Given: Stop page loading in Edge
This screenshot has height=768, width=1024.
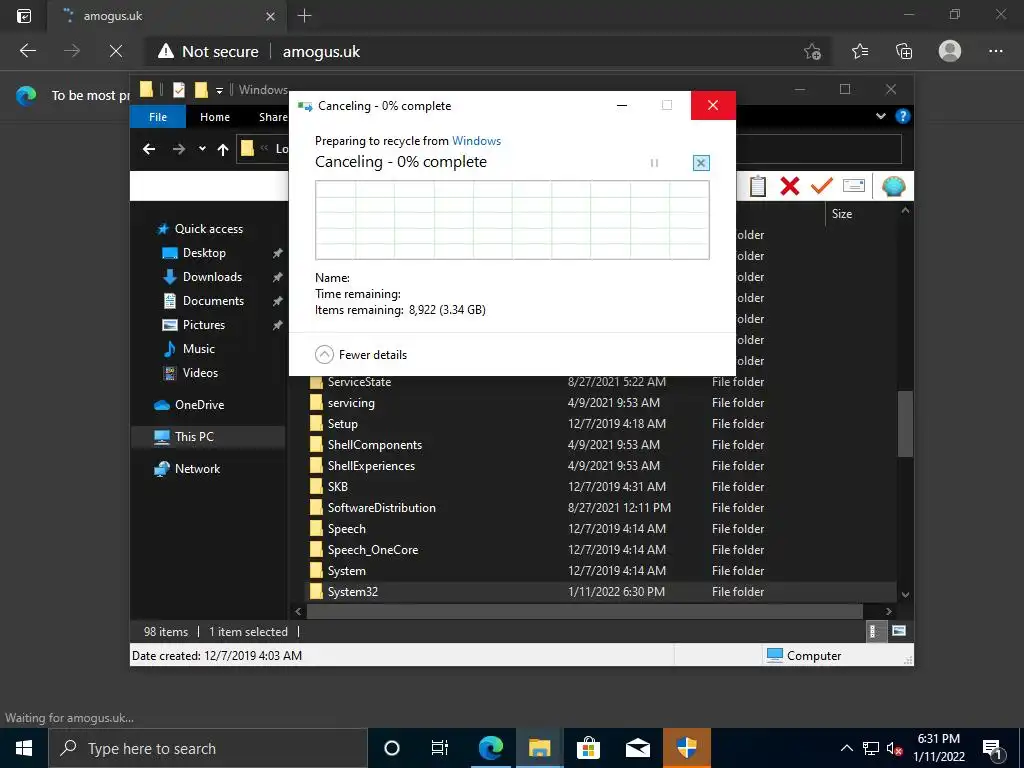Looking at the screenshot, I should 116,51.
